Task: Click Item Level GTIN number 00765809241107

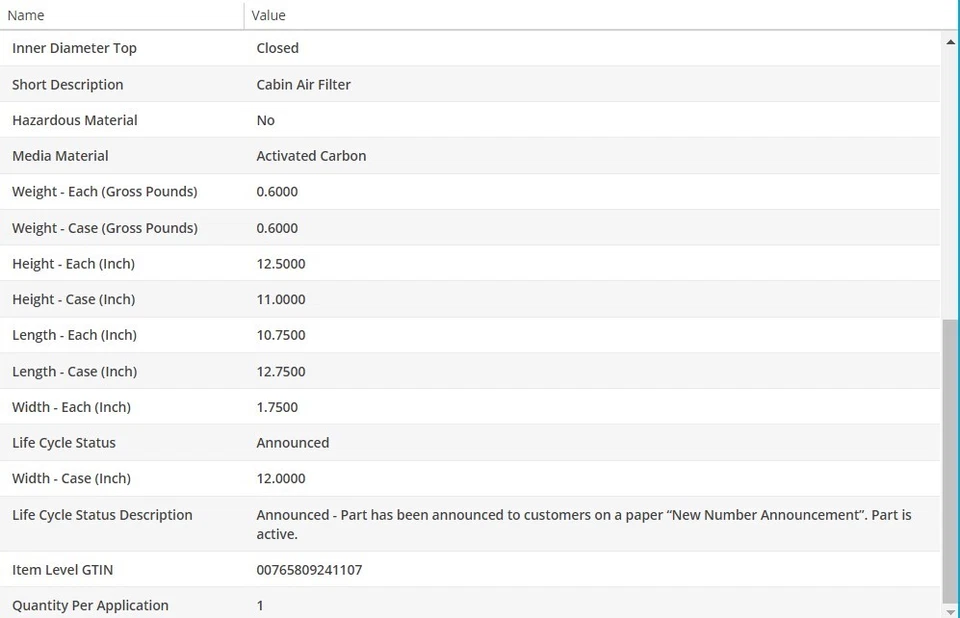Action: coord(309,570)
